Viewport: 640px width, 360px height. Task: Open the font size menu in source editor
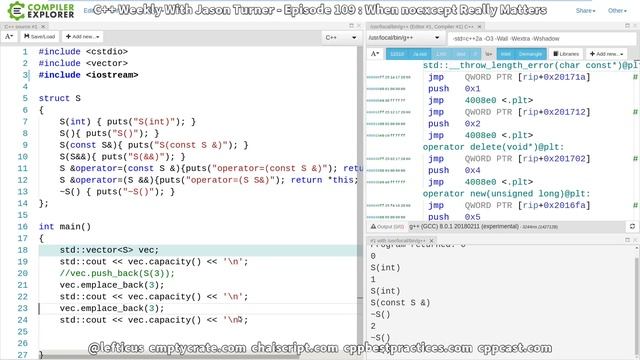pos(9,37)
